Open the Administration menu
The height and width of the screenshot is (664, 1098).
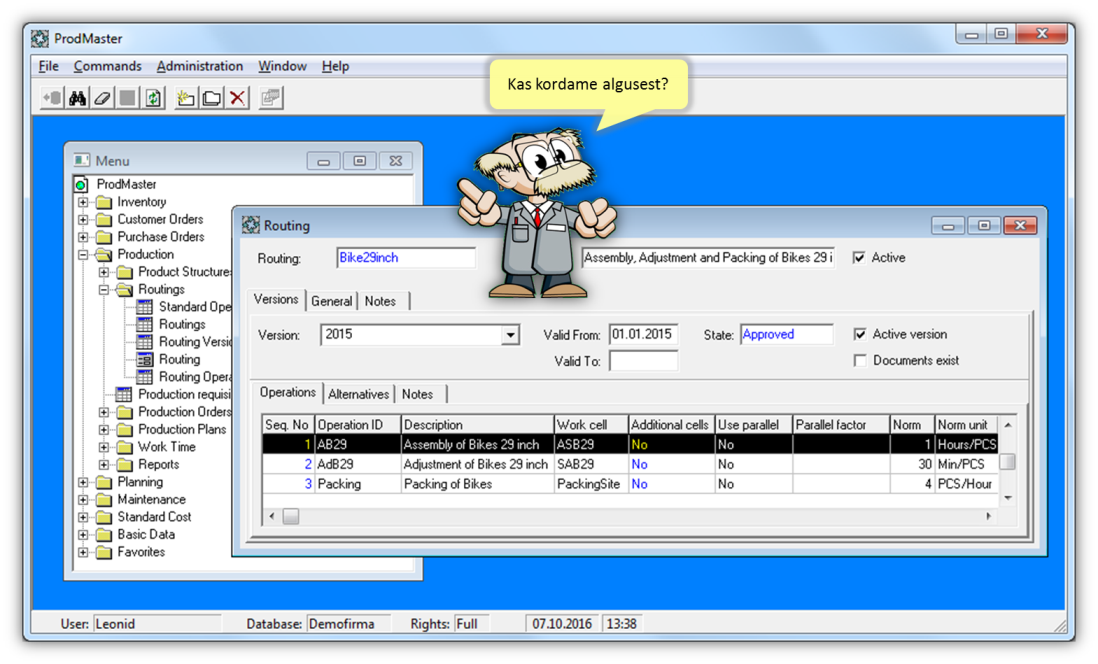click(199, 66)
